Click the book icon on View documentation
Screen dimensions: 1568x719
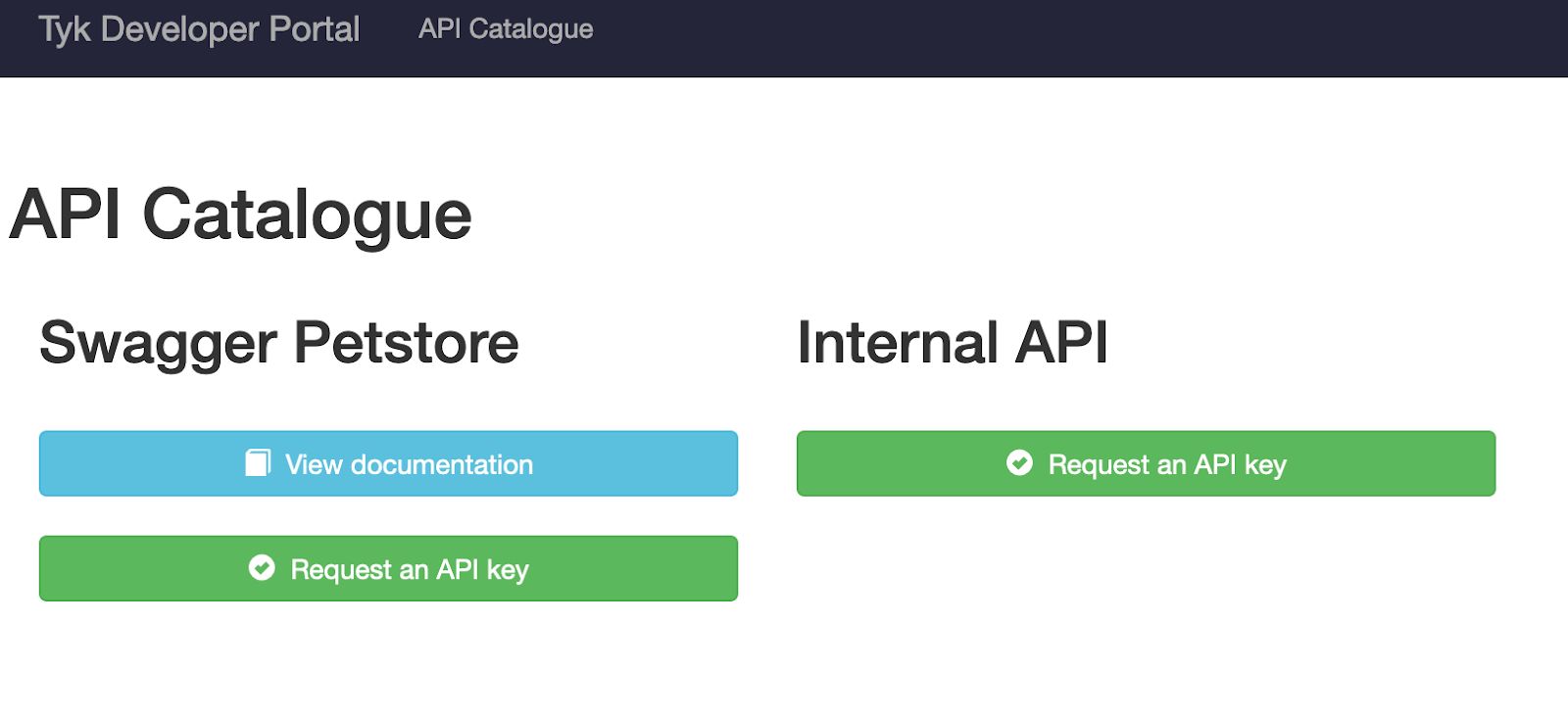coord(258,463)
